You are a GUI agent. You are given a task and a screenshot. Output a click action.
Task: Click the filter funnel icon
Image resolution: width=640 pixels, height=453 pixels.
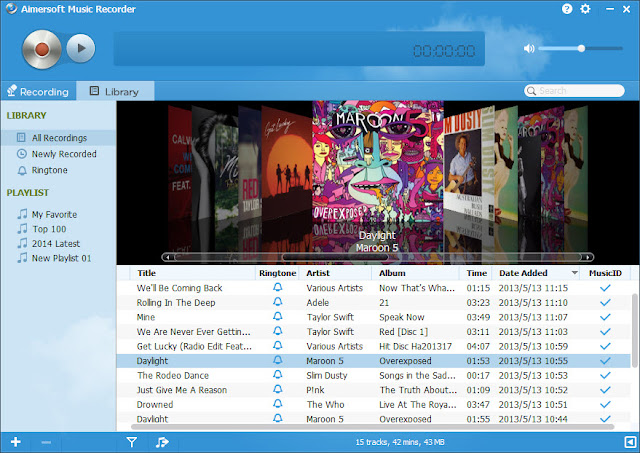coord(131,442)
